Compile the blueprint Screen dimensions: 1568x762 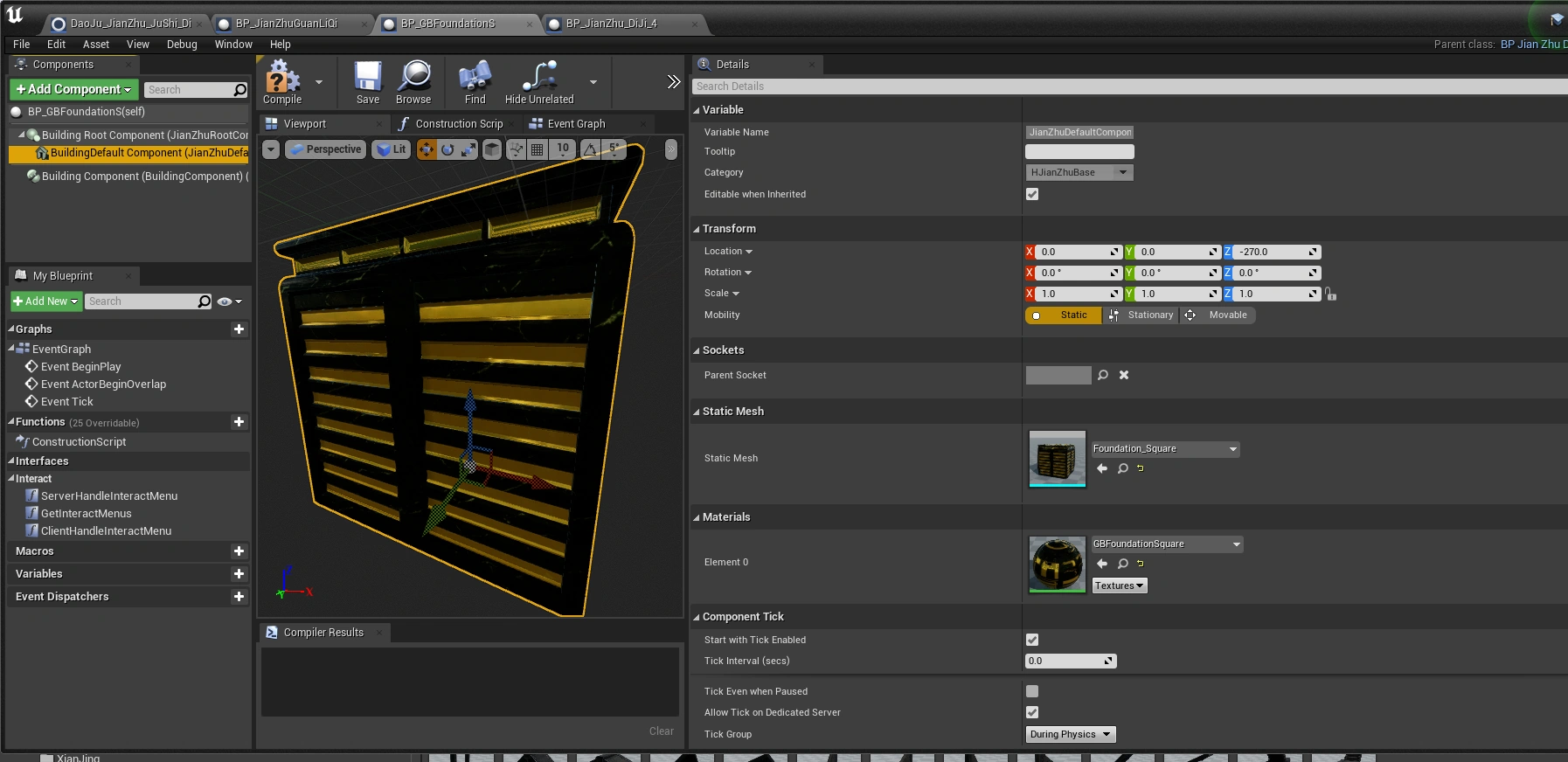click(x=281, y=82)
